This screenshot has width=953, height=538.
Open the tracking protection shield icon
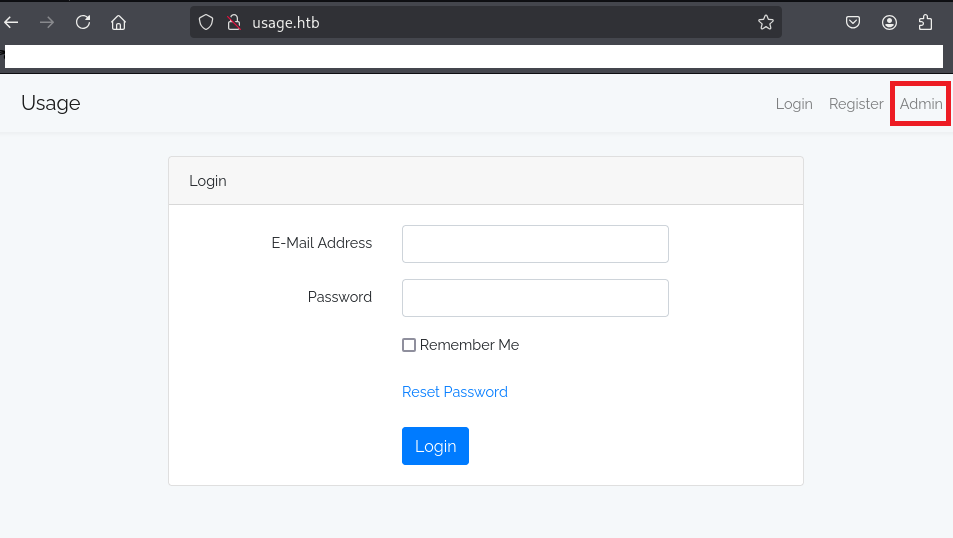coord(206,22)
